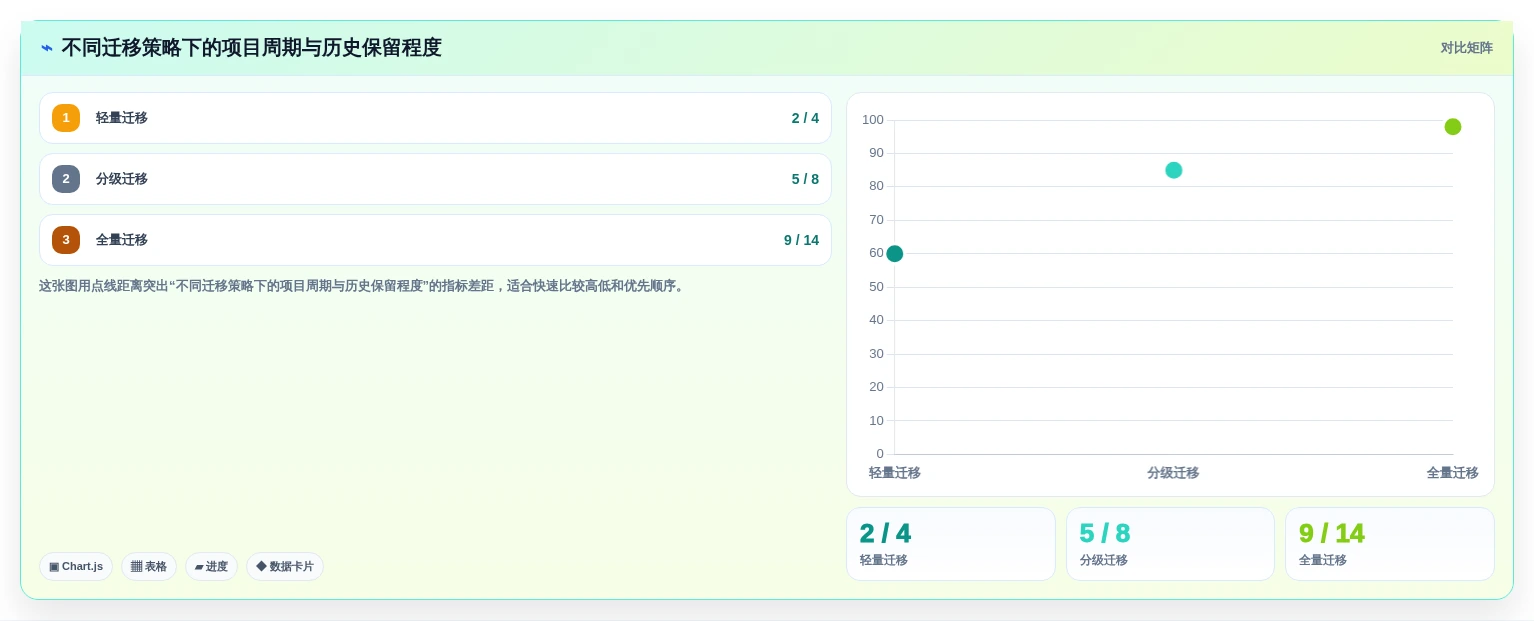Open the 2 / 4 轻量迁移 stat card
The image size is (1534, 621).
951,544
